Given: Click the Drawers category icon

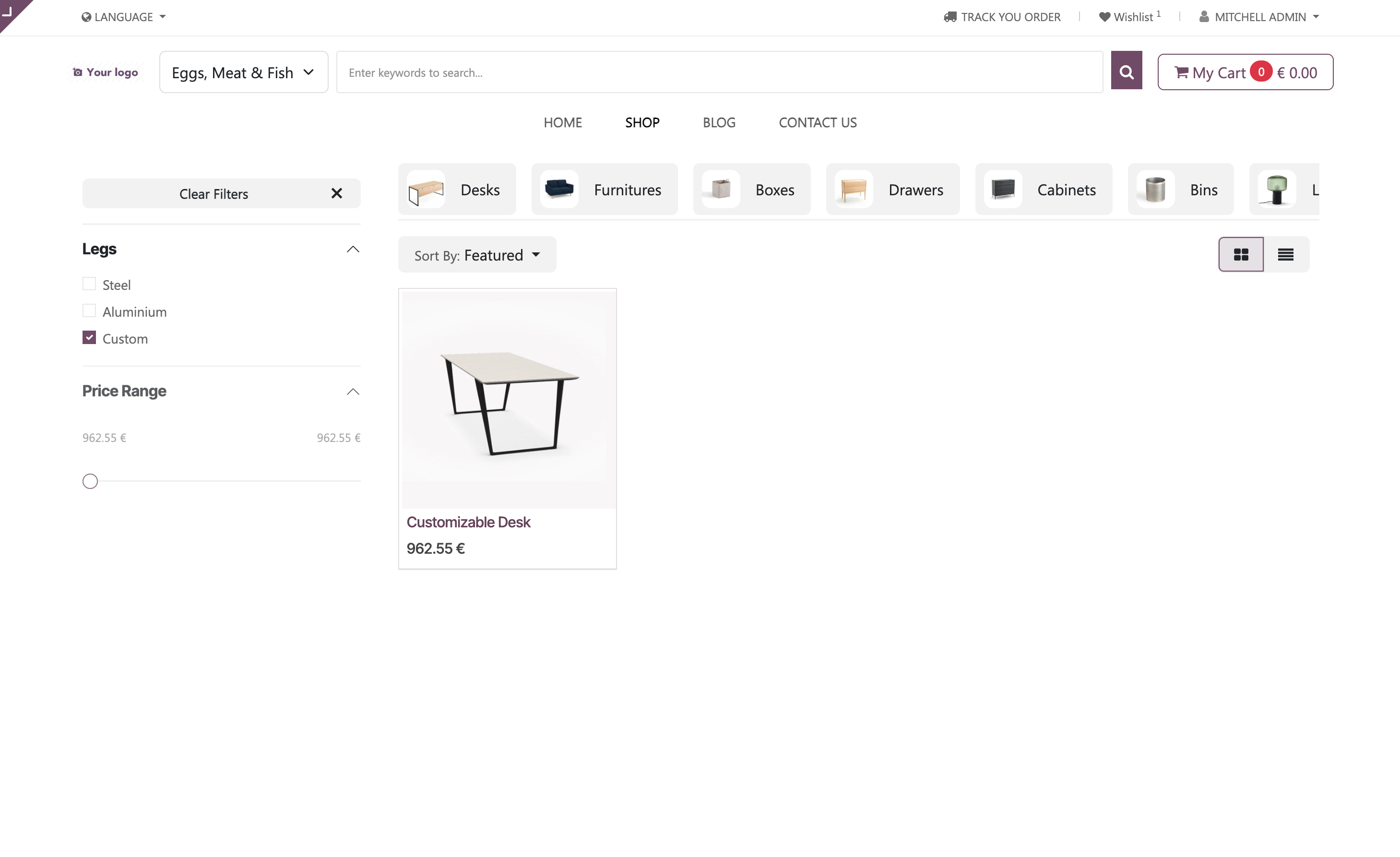Looking at the screenshot, I should [854, 189].
